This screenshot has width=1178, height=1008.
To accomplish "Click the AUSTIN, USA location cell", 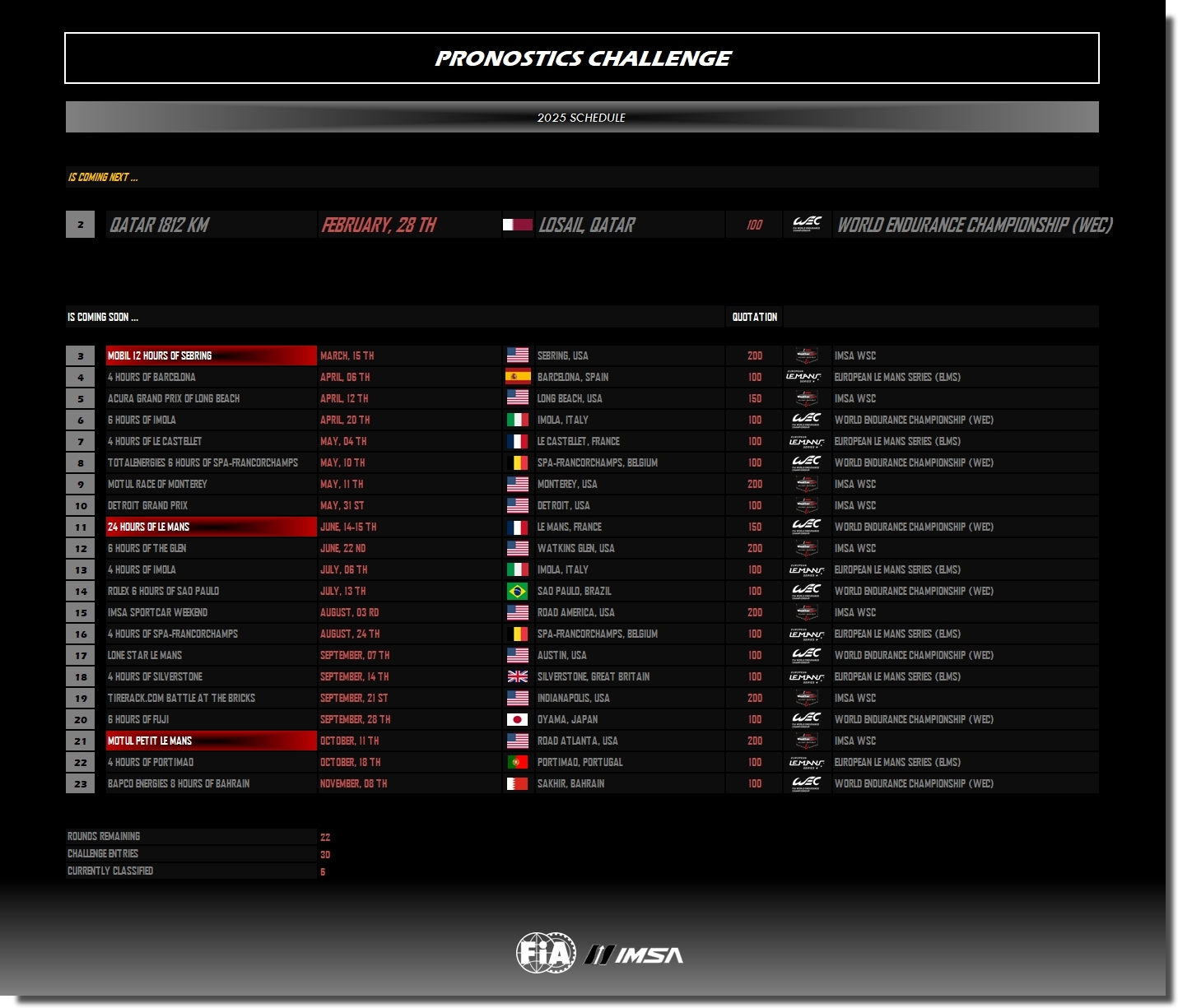I will pos(630,655).
